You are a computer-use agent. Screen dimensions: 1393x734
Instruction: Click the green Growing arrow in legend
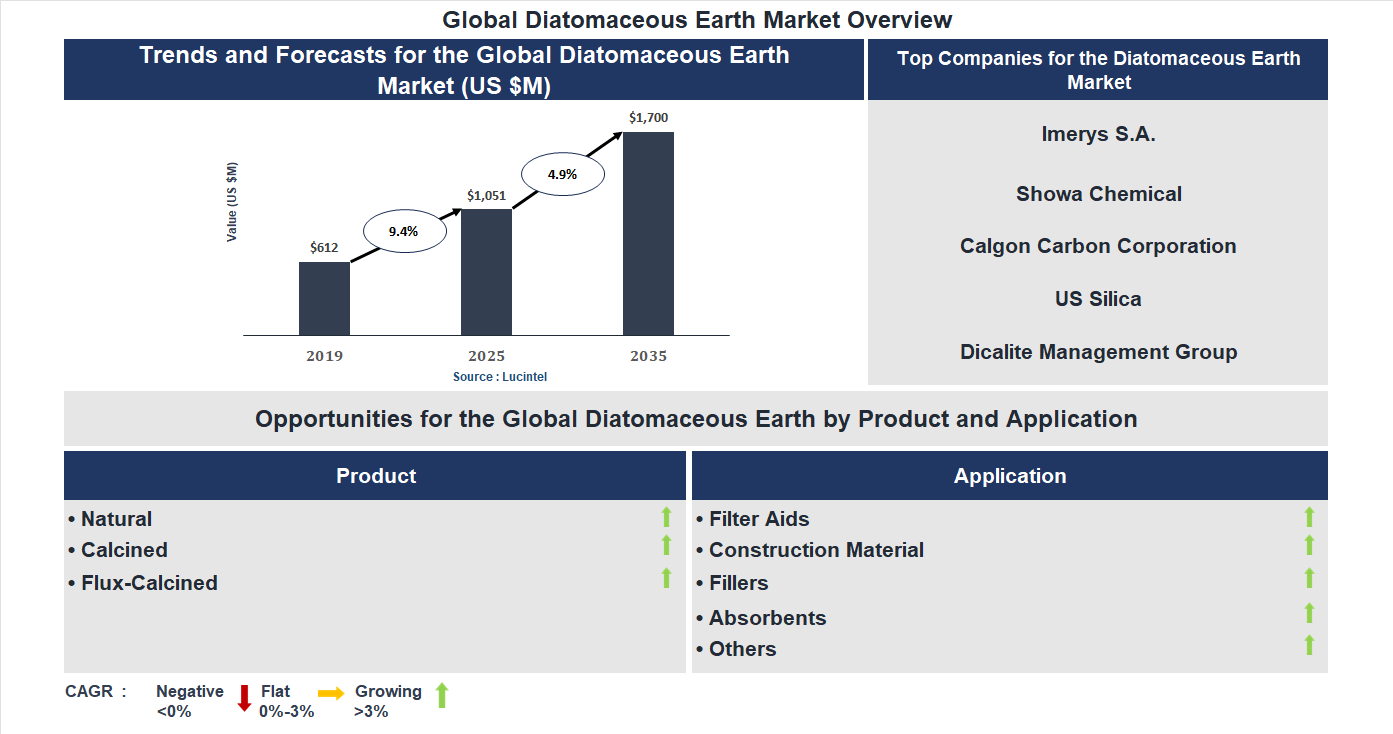point(442,695)
